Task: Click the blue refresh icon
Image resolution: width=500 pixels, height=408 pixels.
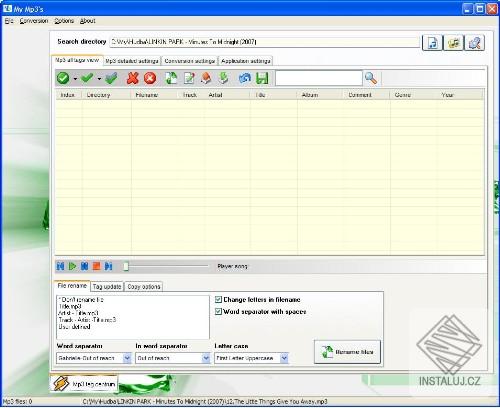Action: [245, 78]
